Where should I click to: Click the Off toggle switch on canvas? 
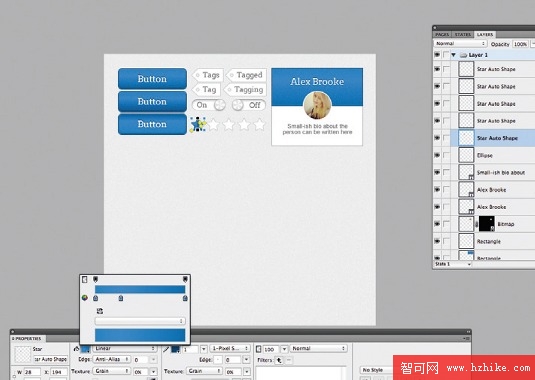pos(249,105)
